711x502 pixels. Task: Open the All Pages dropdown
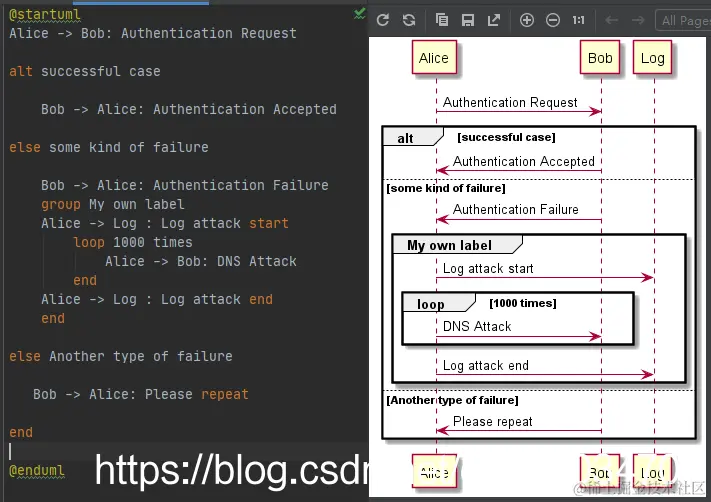(x=683, y=20)
